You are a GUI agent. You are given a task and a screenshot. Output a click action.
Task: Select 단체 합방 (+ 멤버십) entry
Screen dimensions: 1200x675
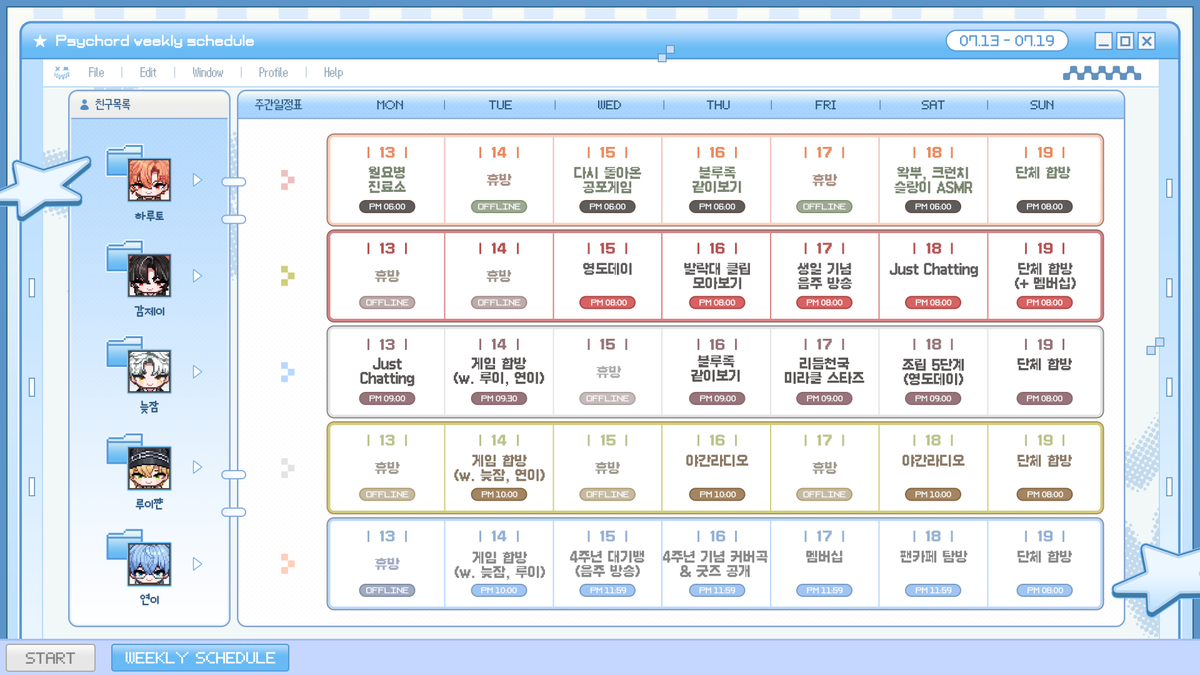(1044, 276)
